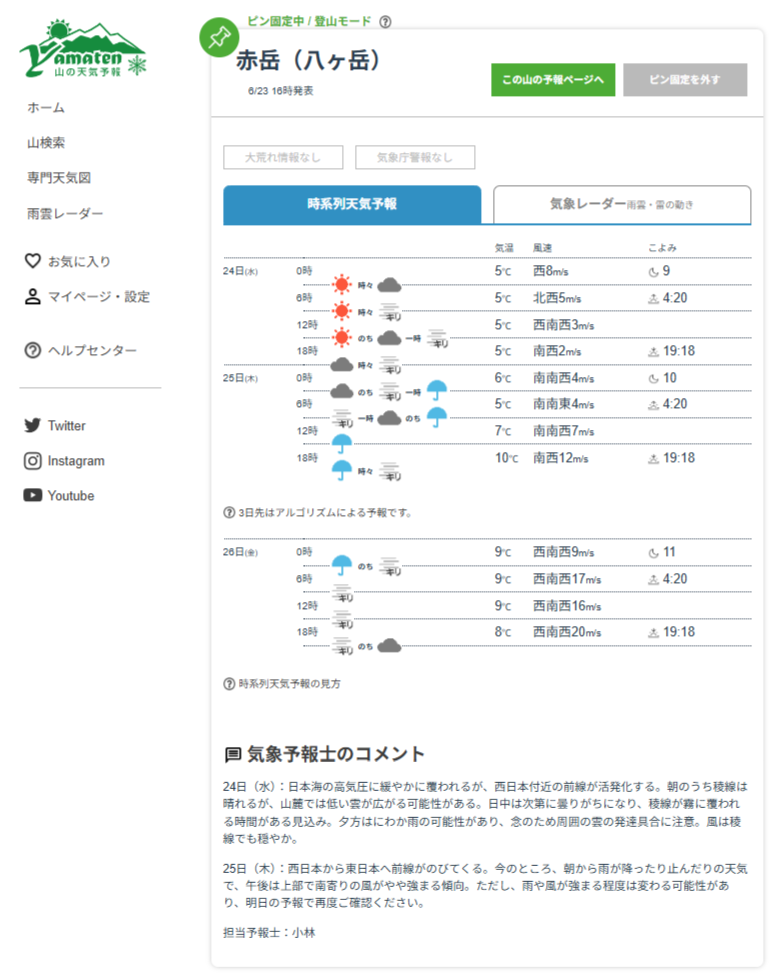Open Twitter link
This screenshot has height=979, width=778.
tap(66, 426)
